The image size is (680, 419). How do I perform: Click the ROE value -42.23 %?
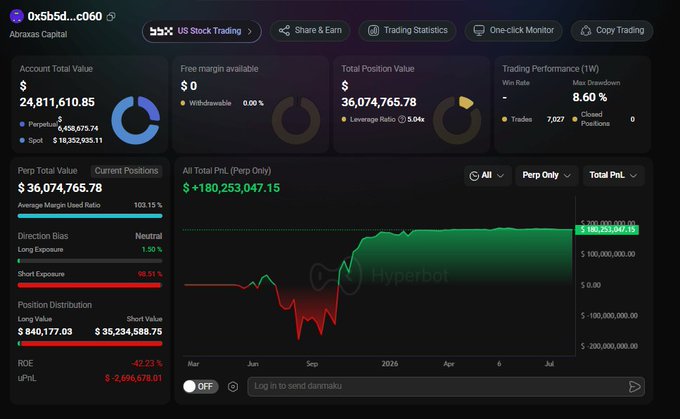pyautogui.click(x=147, y=363)
